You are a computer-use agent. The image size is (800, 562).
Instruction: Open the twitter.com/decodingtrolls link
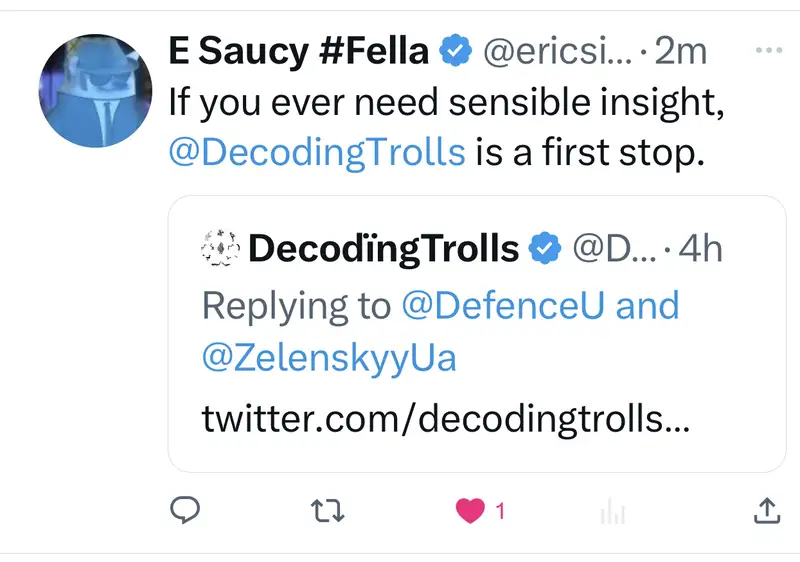tap(445, 417)
